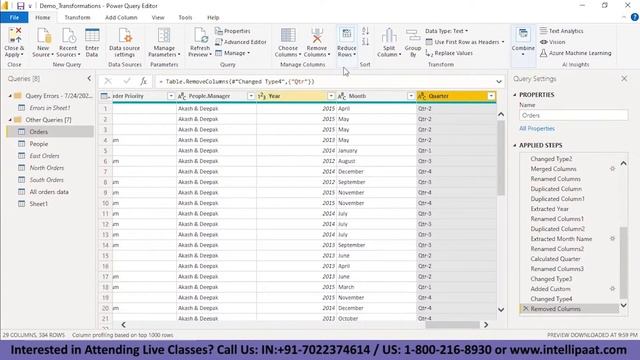Screen dimensions: 640x360
Task: Open the Quarter column filter dropdown
Action: pyautogui.click(x=491, y=96)
